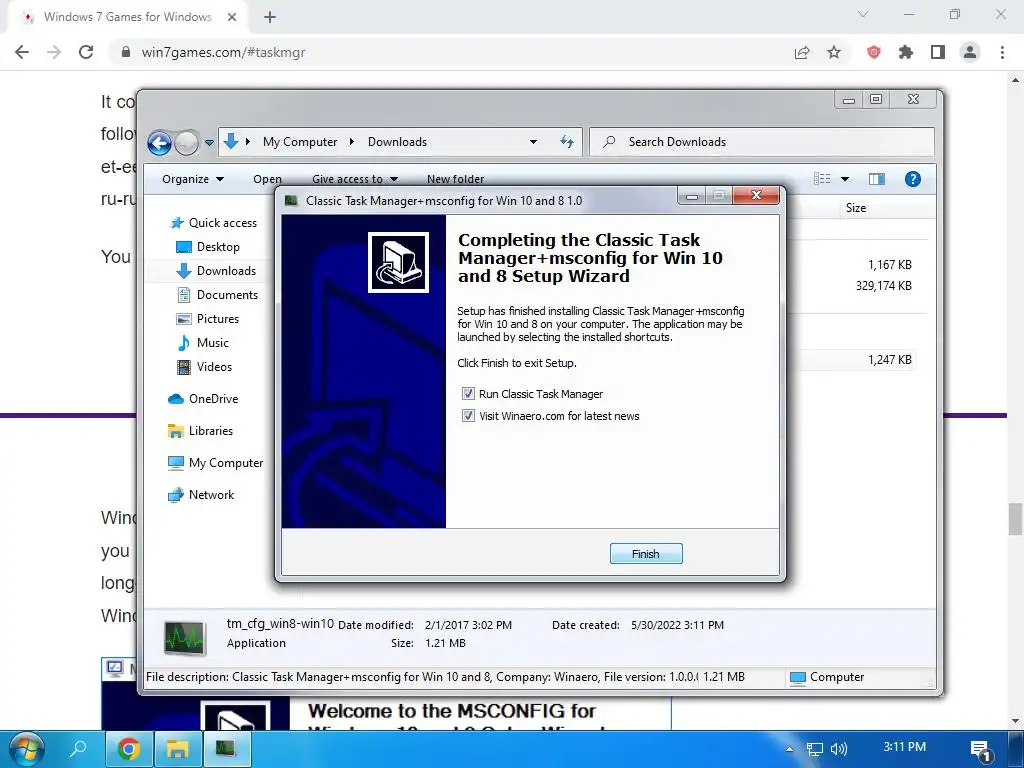Image resolution: width=1024 pixels, height=768 pixels.
Task: Select the file sized 1,247 KB
Action: [x=889, y=360]
